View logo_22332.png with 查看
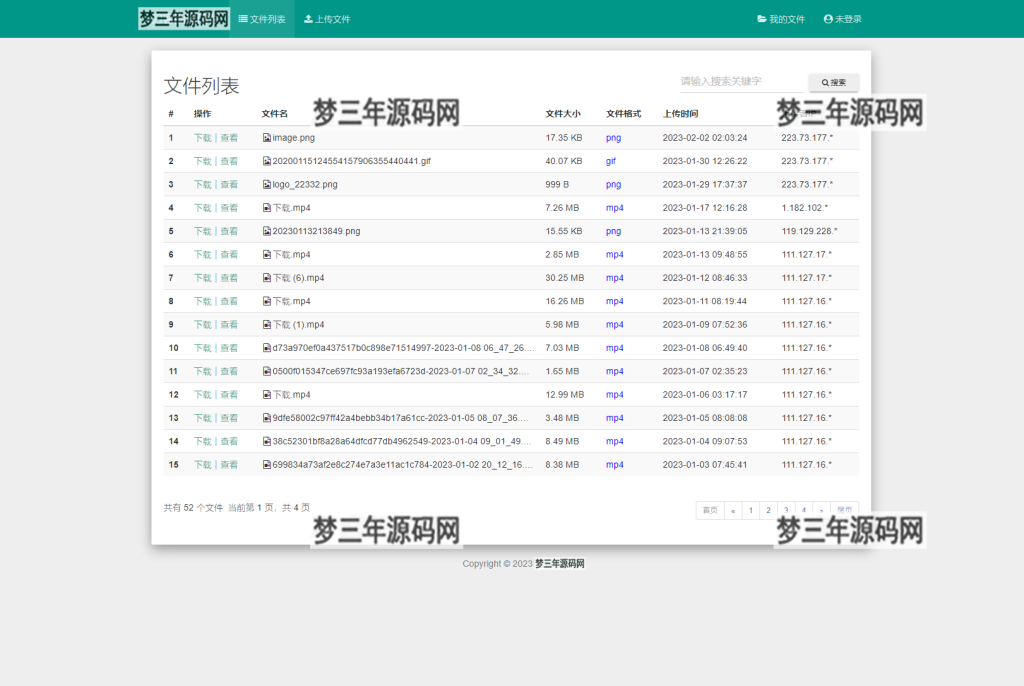Viewport: 1024px width, 686px height. 229,185
